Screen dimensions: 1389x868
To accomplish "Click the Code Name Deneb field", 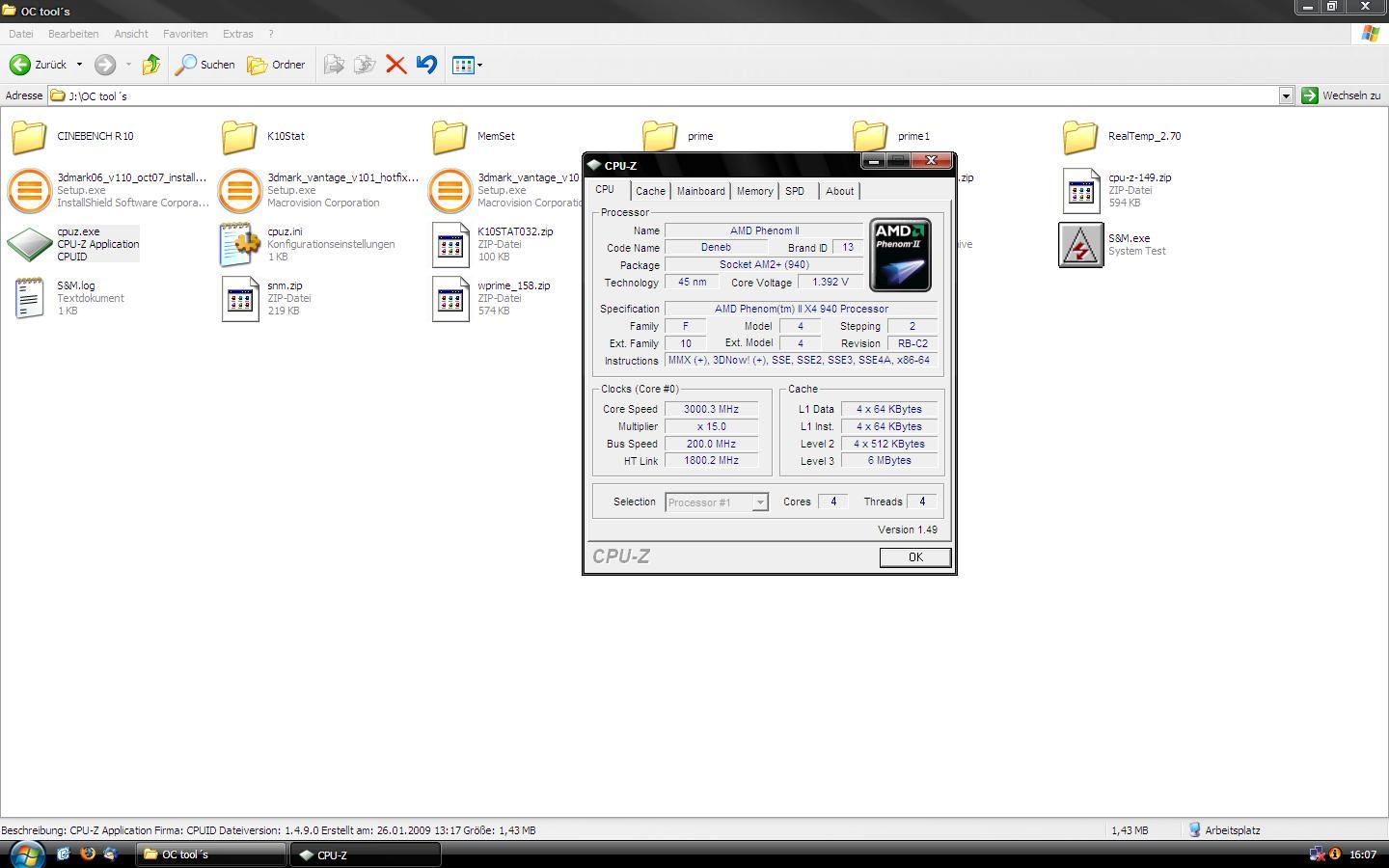I will (x=716, y=248).
